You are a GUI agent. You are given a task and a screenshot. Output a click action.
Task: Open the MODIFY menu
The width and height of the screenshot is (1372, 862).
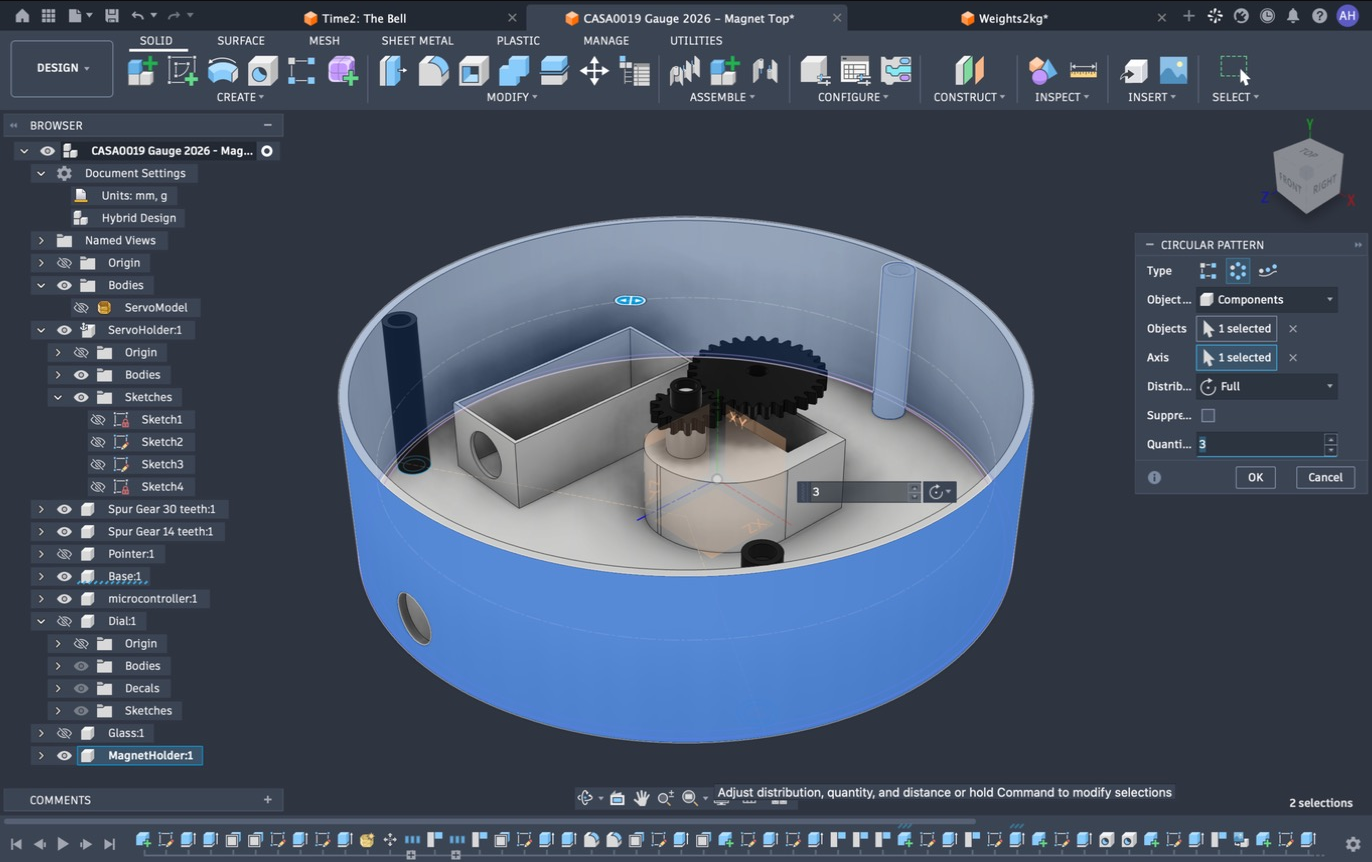512,97
